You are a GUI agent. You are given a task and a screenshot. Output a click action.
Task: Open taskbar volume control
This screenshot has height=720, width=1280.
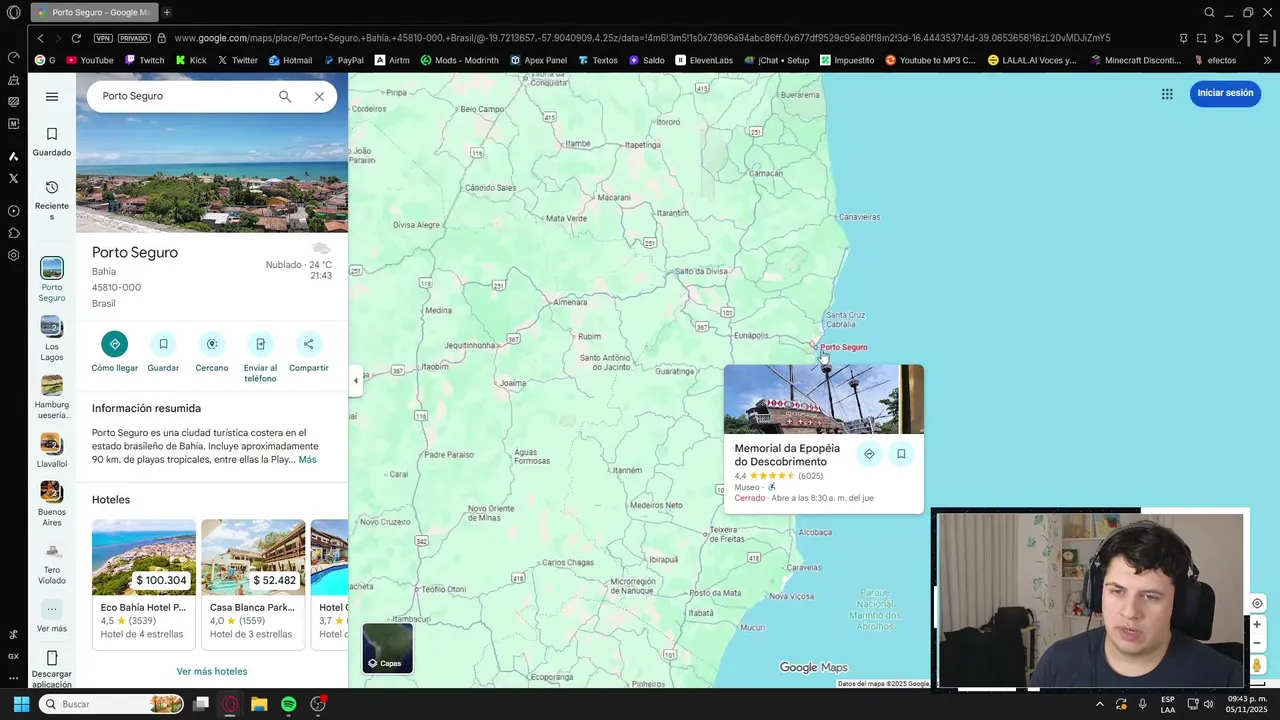click(x=1208, y=704)
